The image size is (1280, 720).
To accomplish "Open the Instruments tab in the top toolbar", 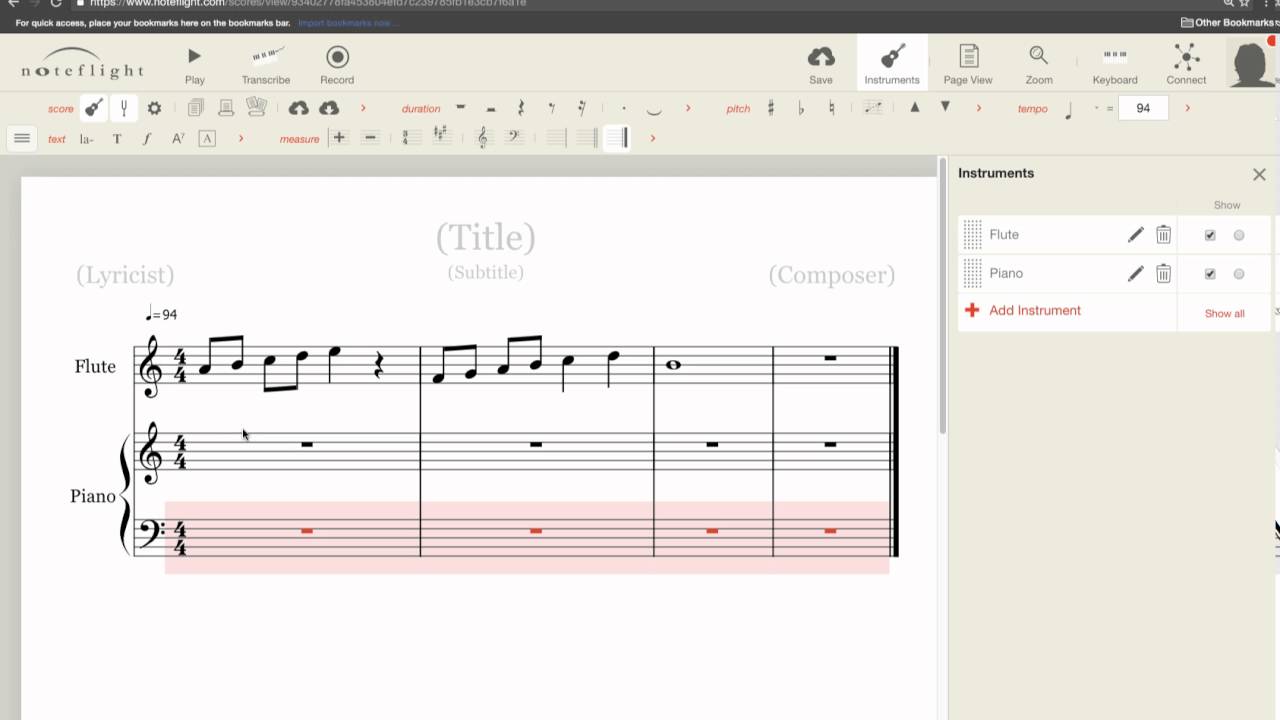I will [892, 65].
